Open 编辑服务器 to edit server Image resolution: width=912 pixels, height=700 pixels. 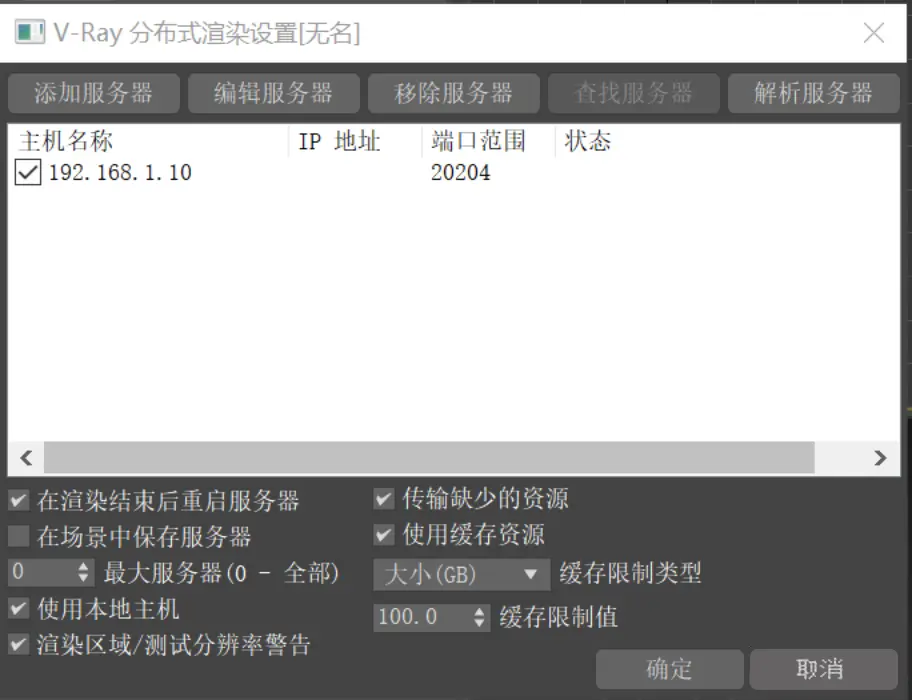pos(273,93)
